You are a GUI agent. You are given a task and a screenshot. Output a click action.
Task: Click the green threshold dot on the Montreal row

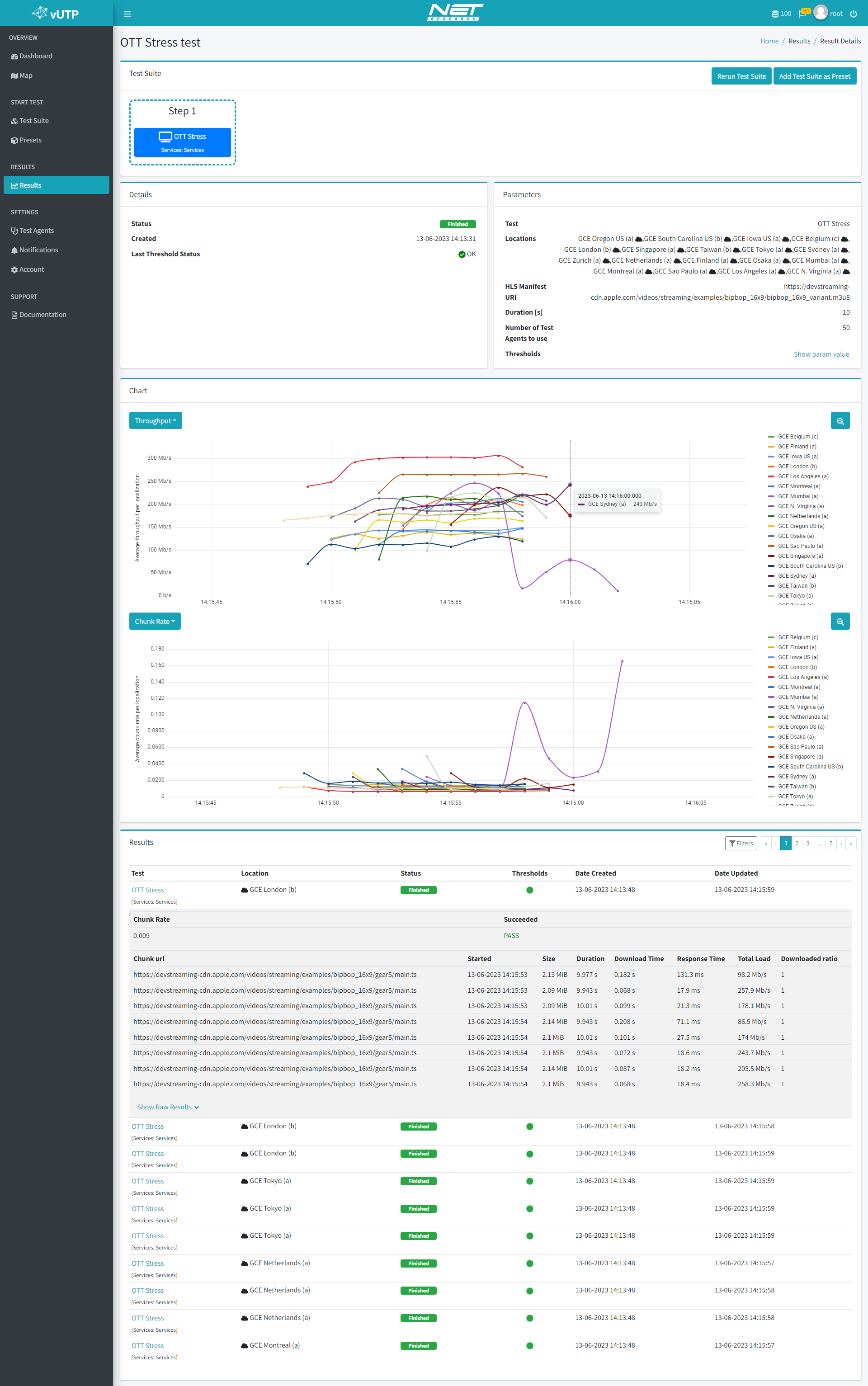coord(529,1346)
